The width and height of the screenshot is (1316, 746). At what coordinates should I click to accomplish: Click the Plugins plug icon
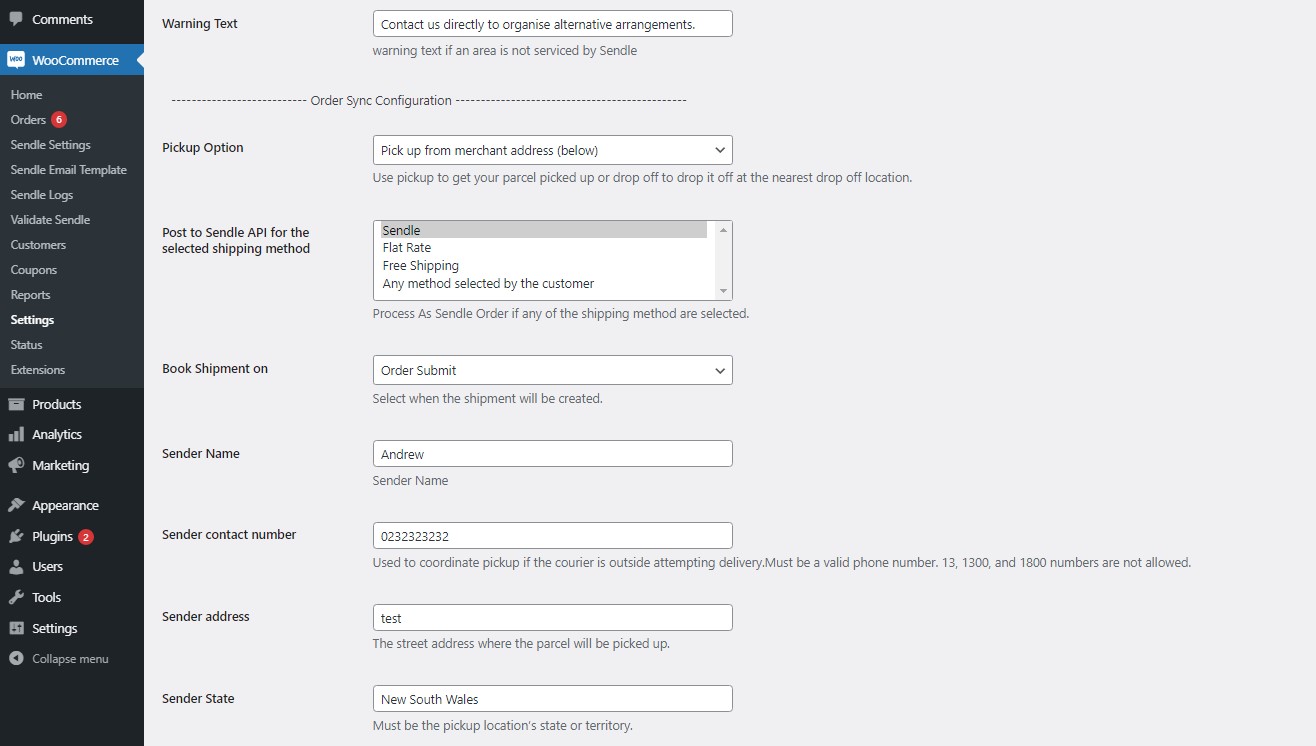16,536
